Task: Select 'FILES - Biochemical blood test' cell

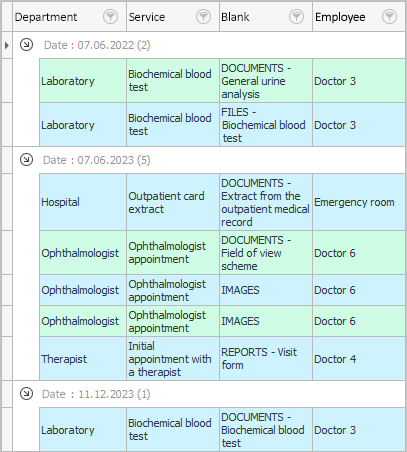Action: 266,125
